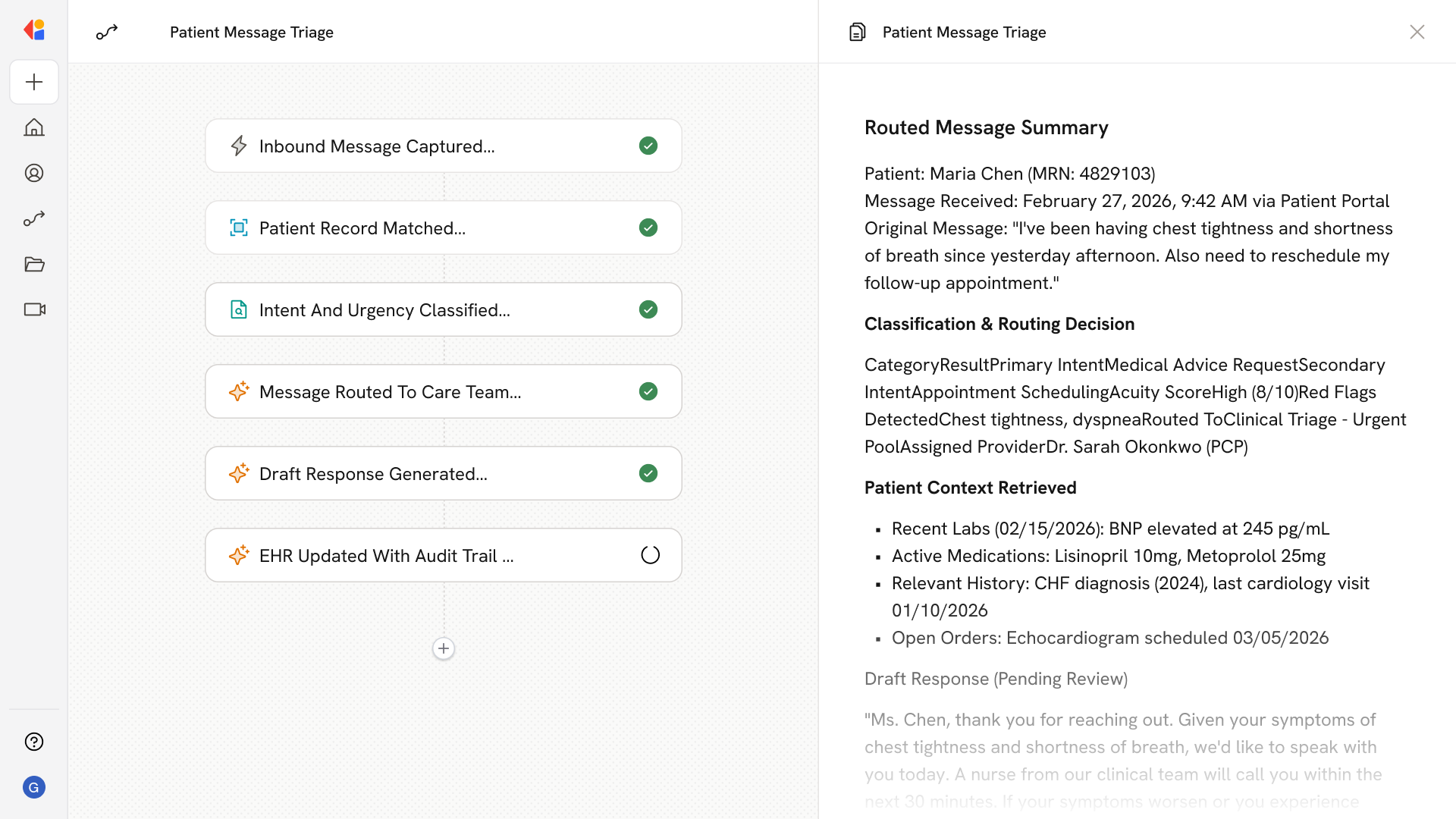Click the green check on Inbound Message Captured
1456x819 pixels.
click(x=648, y=146)
